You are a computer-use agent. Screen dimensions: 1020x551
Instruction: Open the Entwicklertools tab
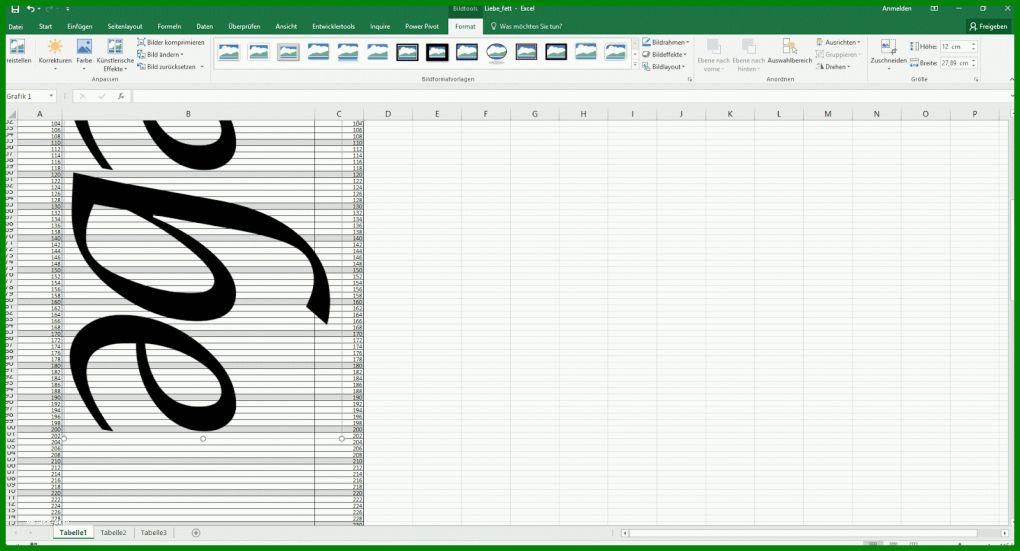[x=334, y=27]
